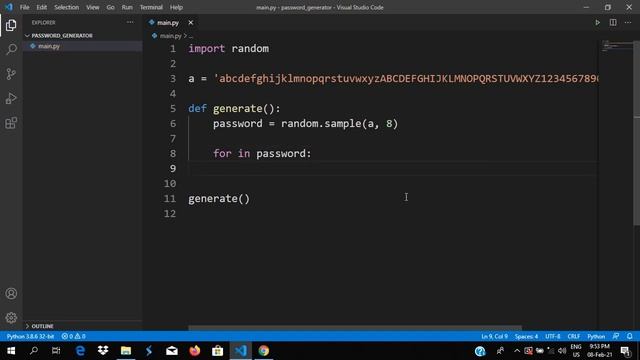Open the Extensions view
Screen dimensions: 640x360
pos(11,123)
